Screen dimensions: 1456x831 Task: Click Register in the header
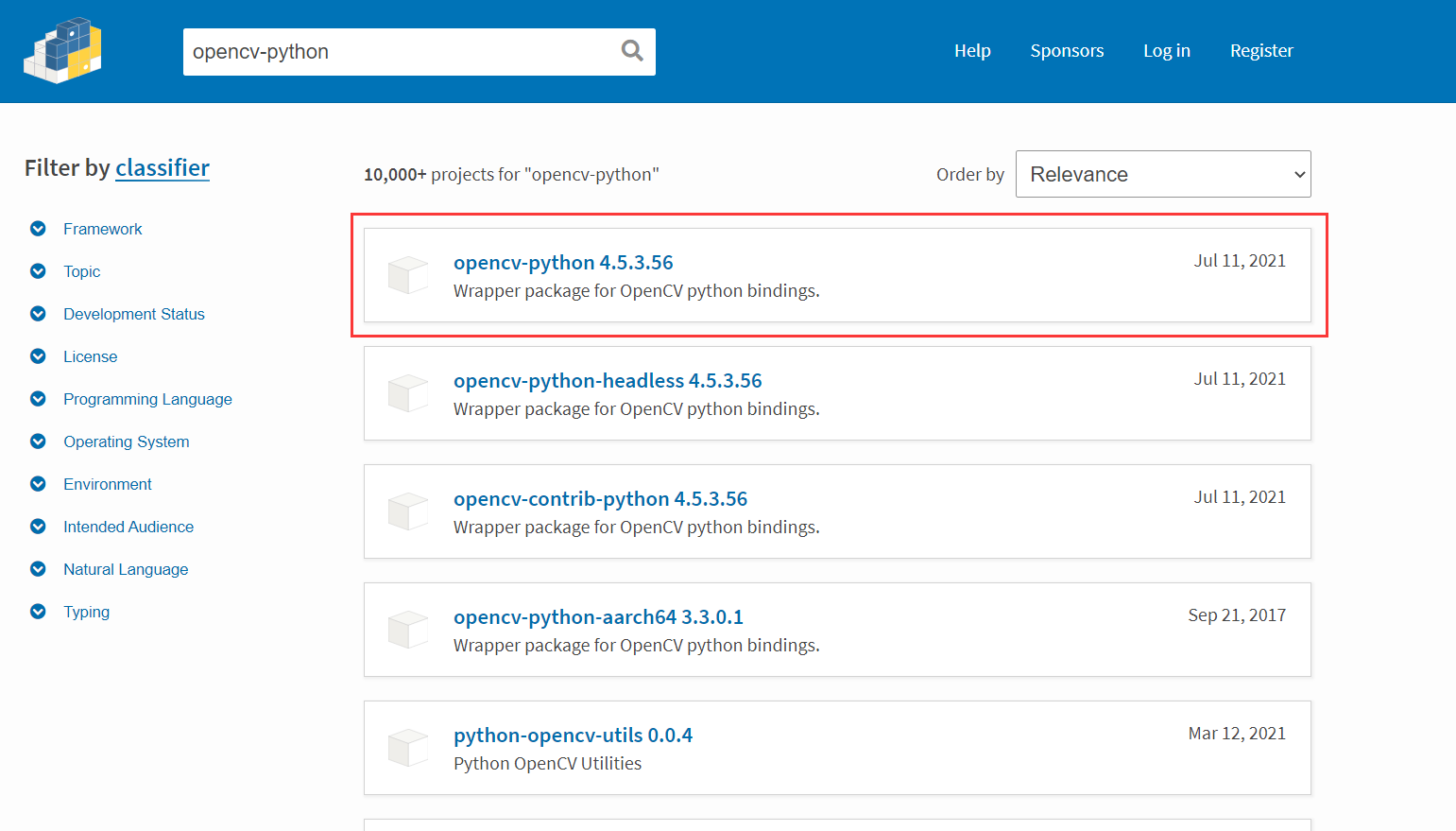point(1261,51)
